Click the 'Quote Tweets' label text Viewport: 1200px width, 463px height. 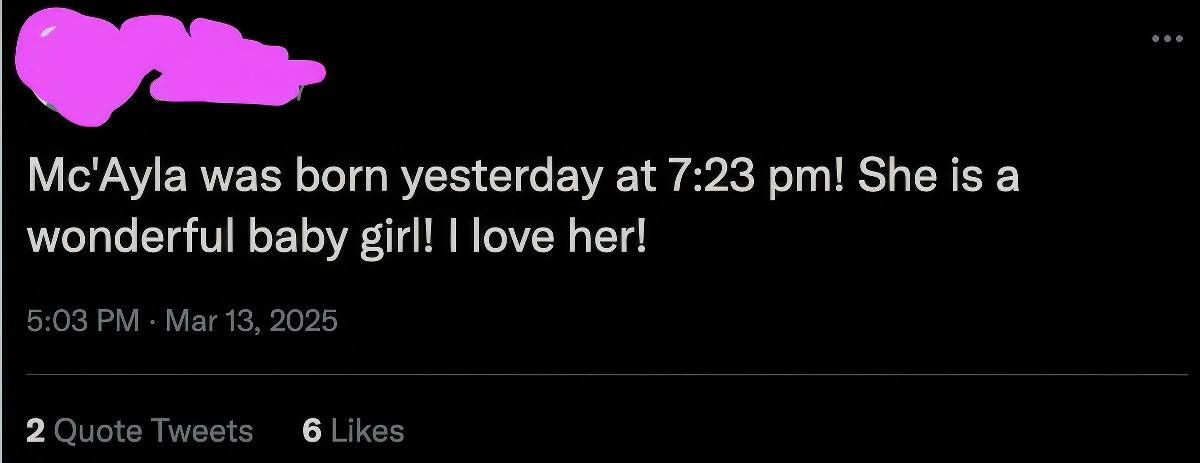coord(153,431)
